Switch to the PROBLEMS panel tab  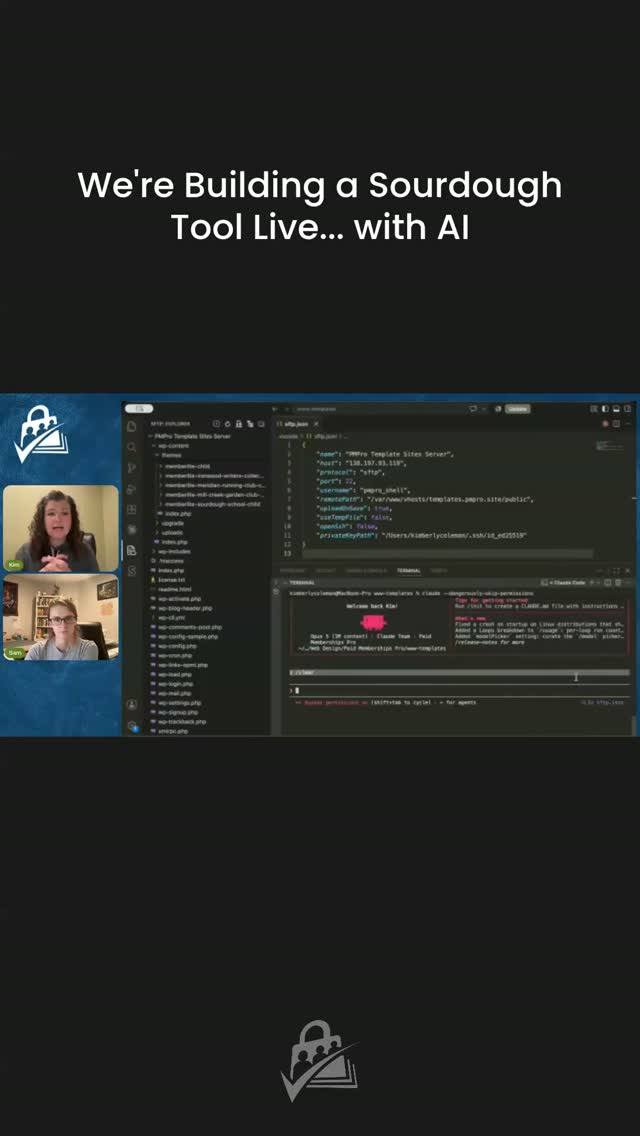tap(293, 571)
